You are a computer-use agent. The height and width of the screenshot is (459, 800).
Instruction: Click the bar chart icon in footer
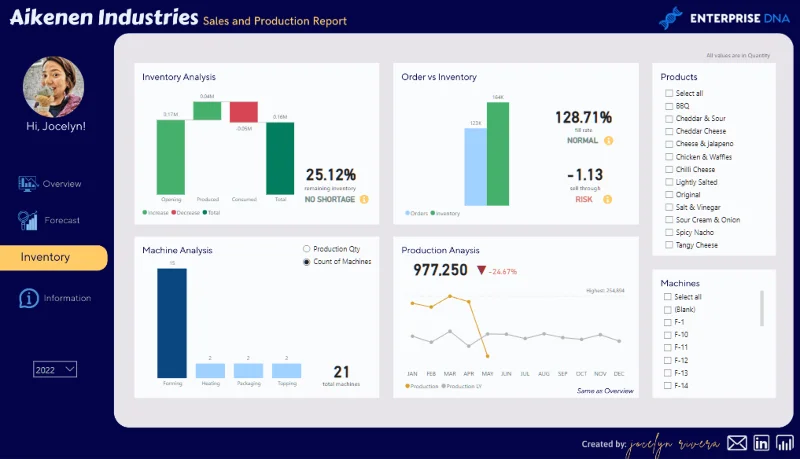785,443
